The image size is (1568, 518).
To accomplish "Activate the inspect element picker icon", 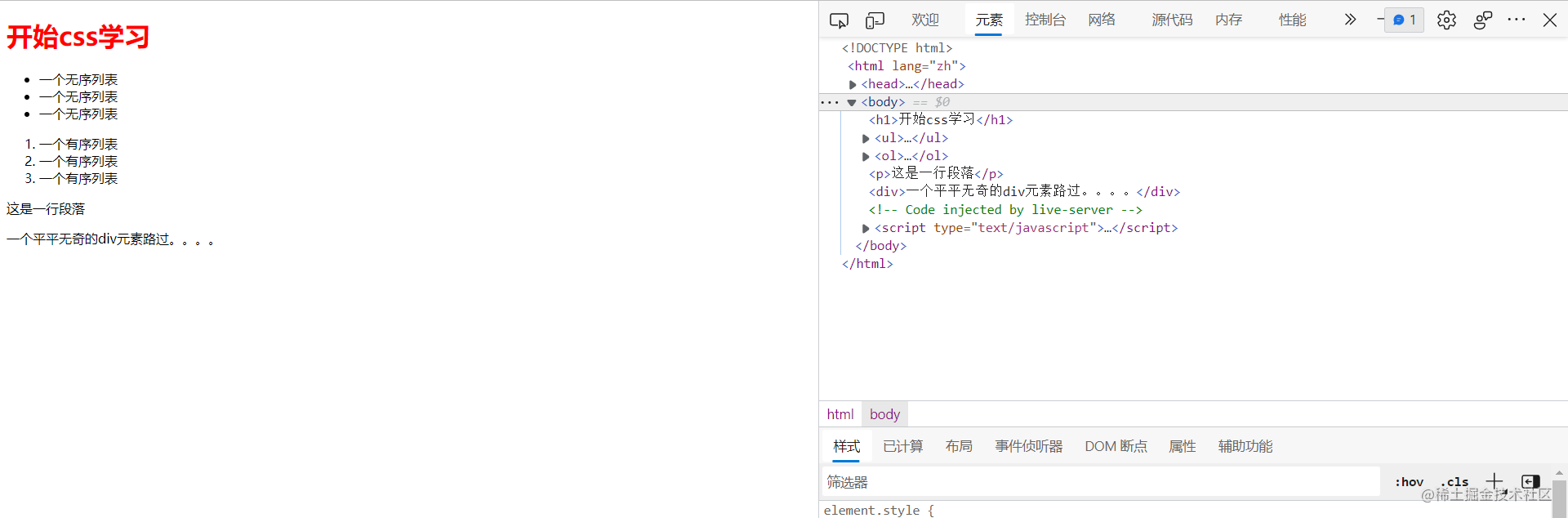I will pyautogui.click(x=839, y=20).
